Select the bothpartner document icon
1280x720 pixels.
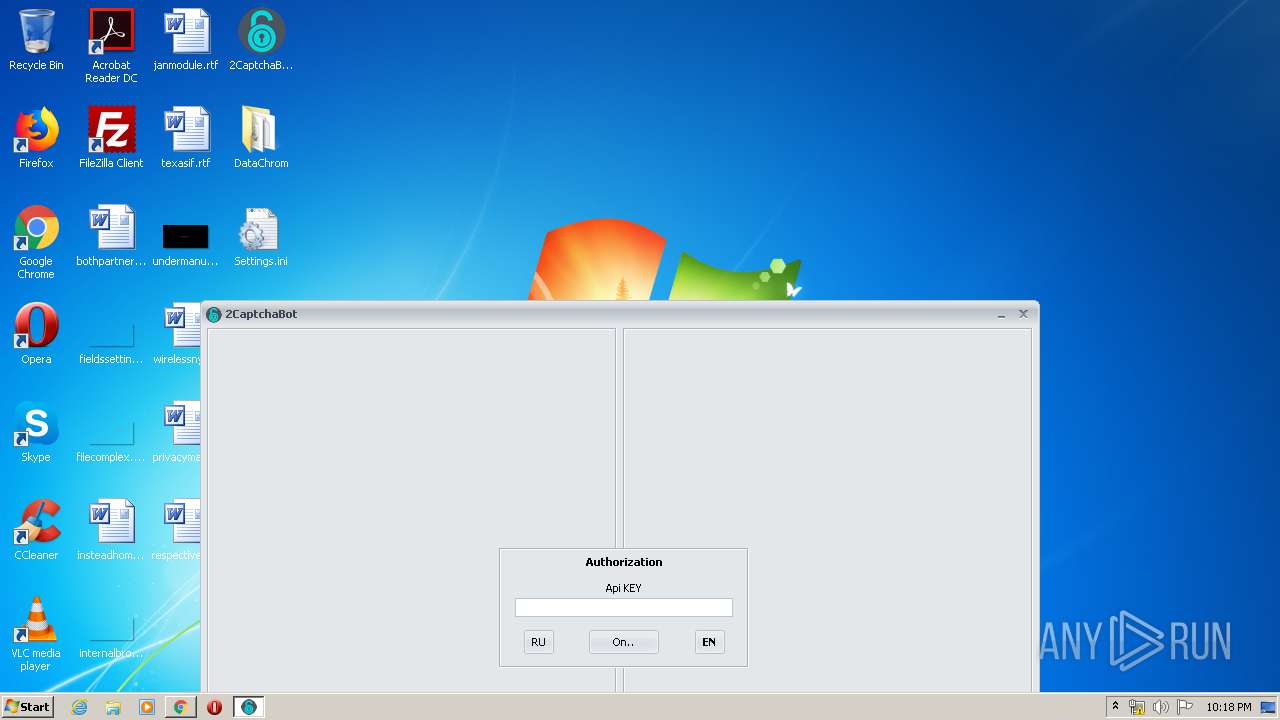pos(111,236)
